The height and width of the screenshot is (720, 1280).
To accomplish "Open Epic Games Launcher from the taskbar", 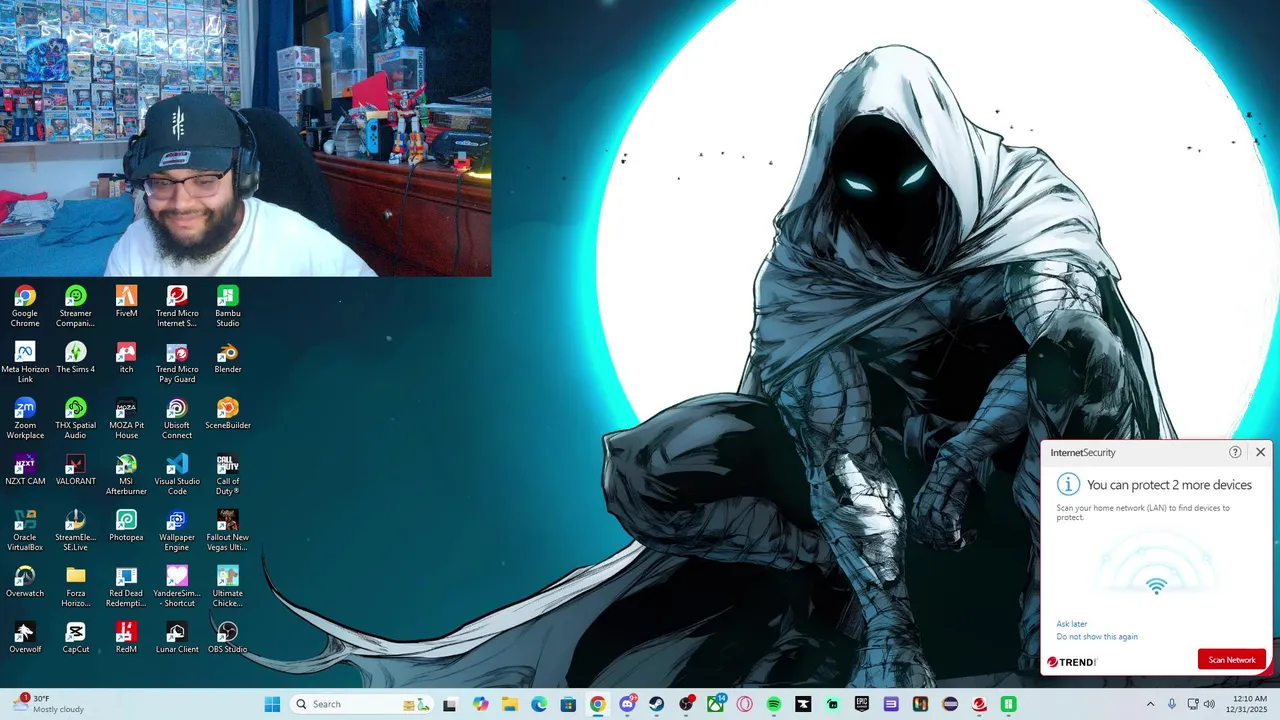I will [x=862, y=704].
